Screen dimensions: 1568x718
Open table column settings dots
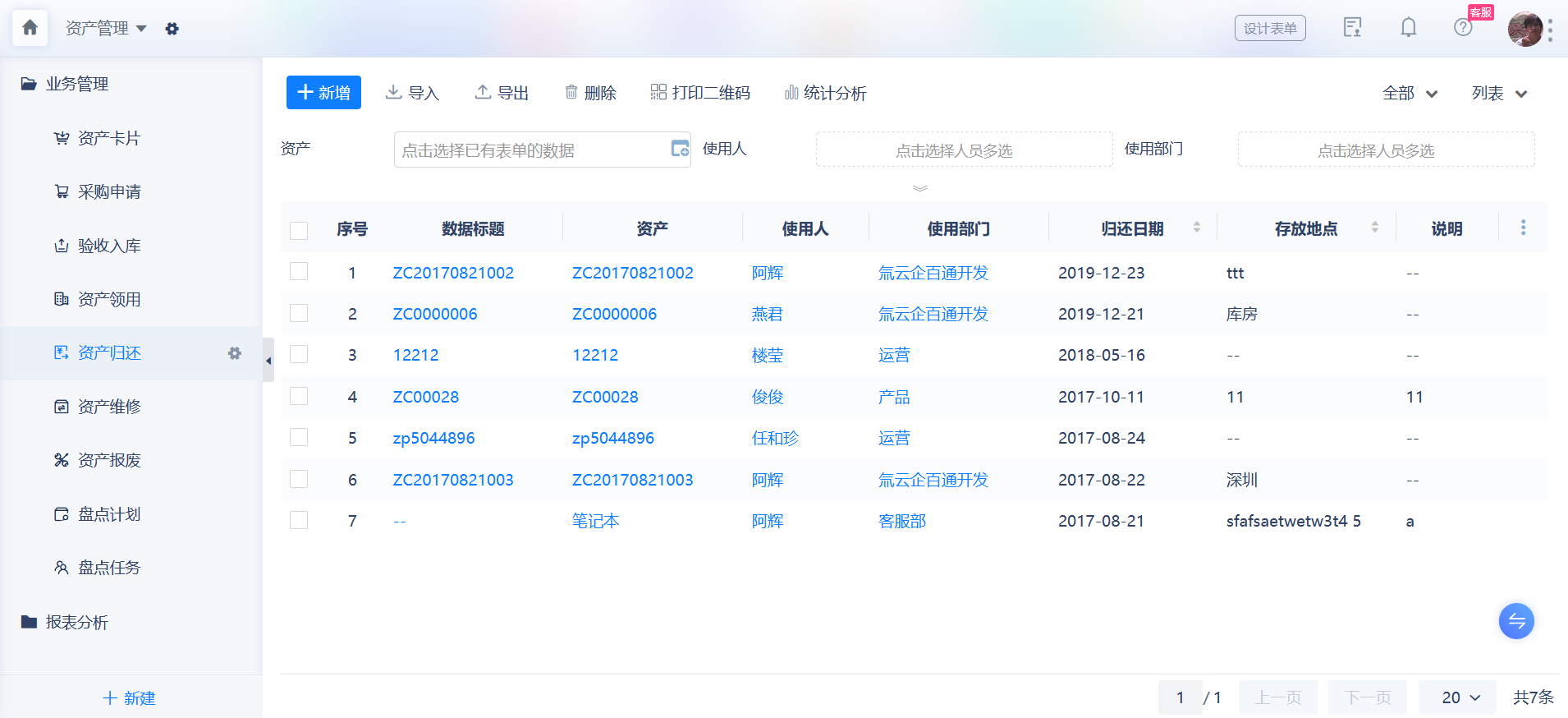point(1523,228)
